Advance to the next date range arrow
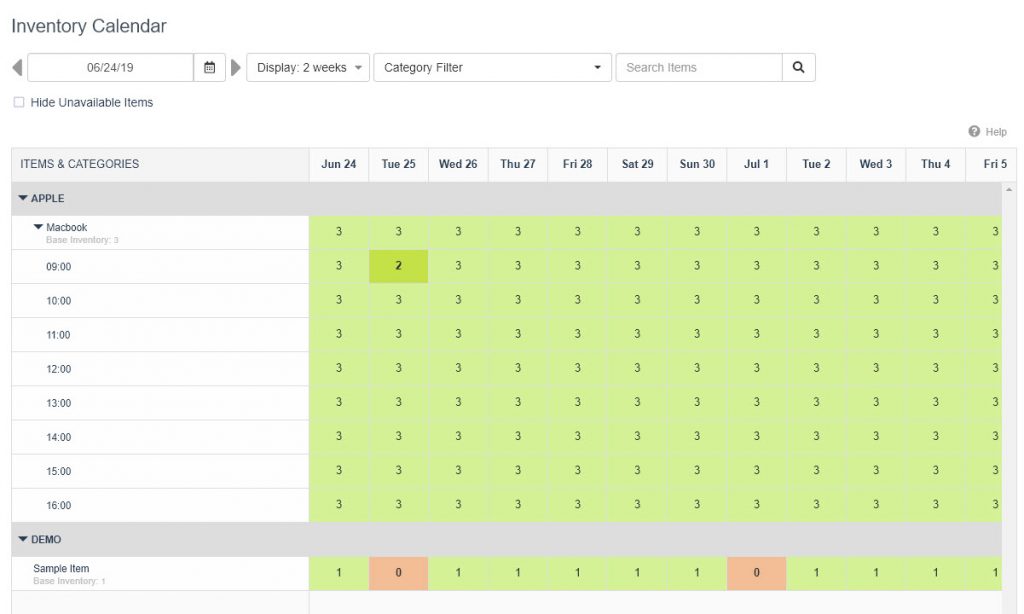Image resolution: width=1024 pixels, height=614 pixels. click(x=236, y=67)
